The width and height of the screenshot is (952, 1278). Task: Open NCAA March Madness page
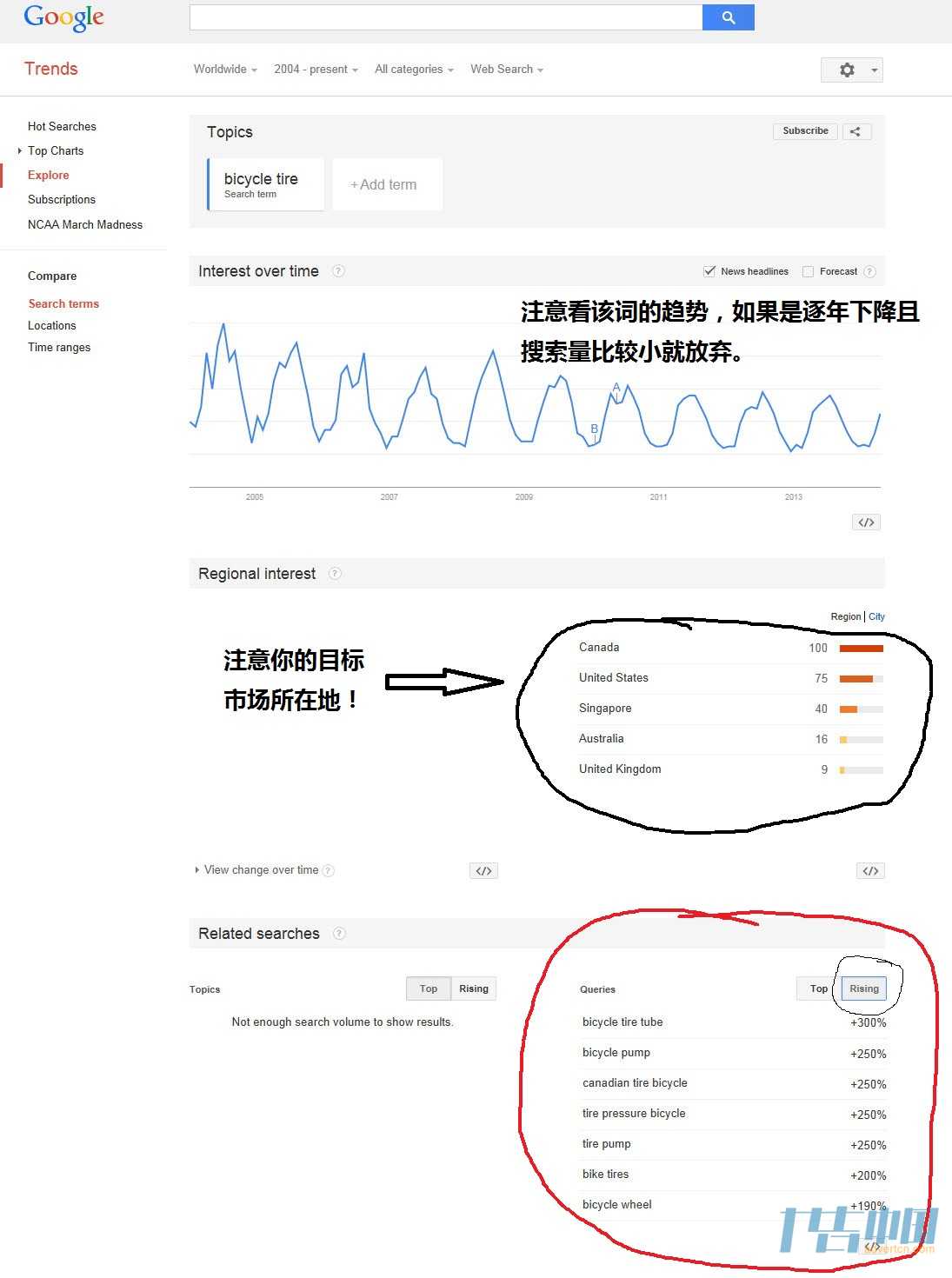point(85,224)
